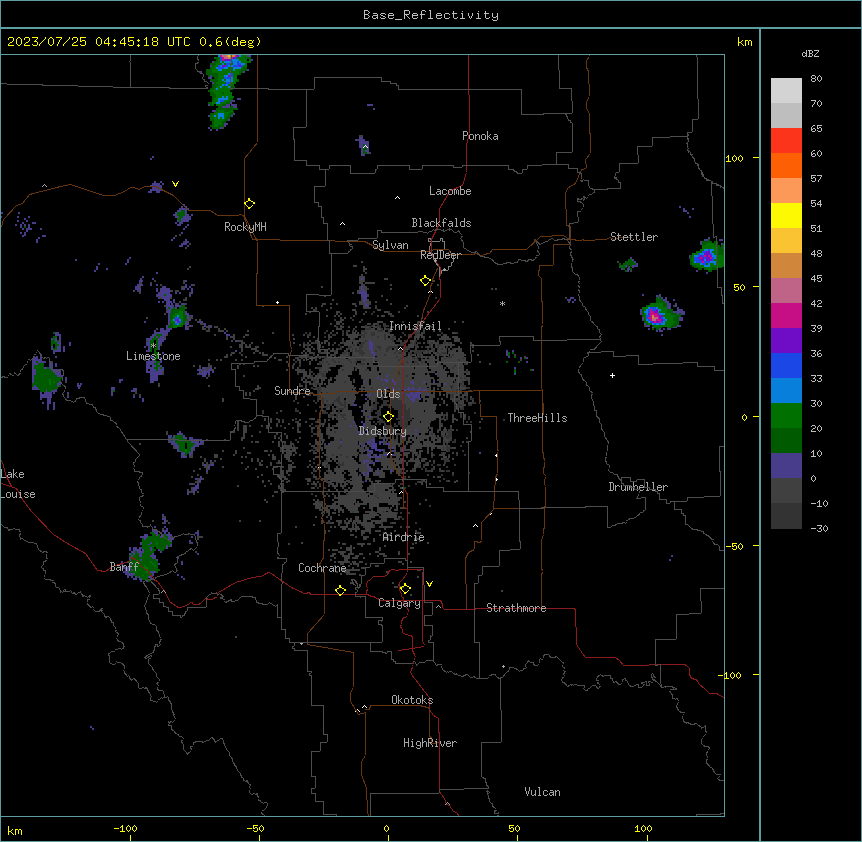Click the white plus marker west of Drumheller

pos(612,375)
